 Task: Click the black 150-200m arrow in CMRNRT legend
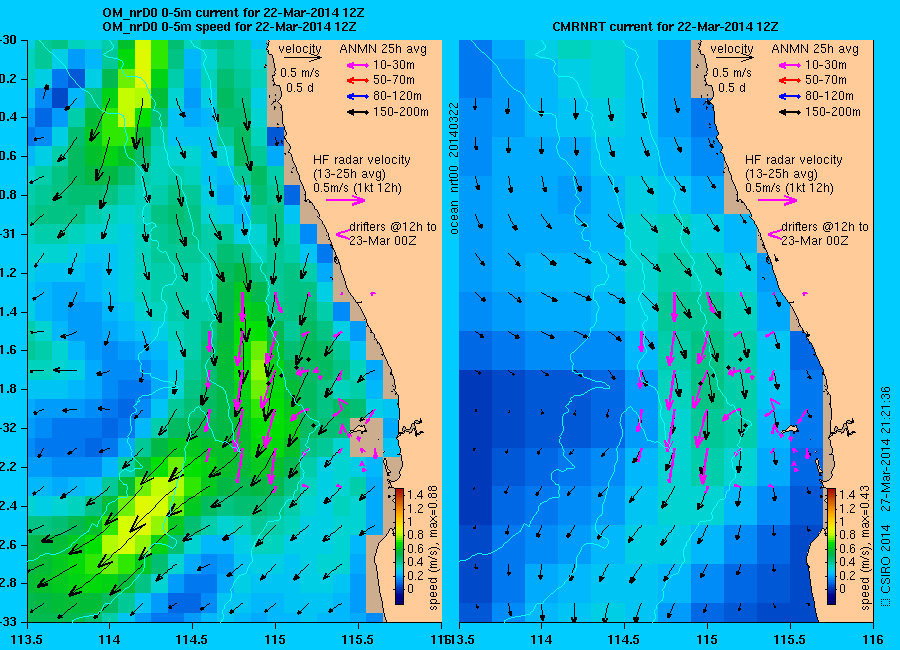point(790,112)
